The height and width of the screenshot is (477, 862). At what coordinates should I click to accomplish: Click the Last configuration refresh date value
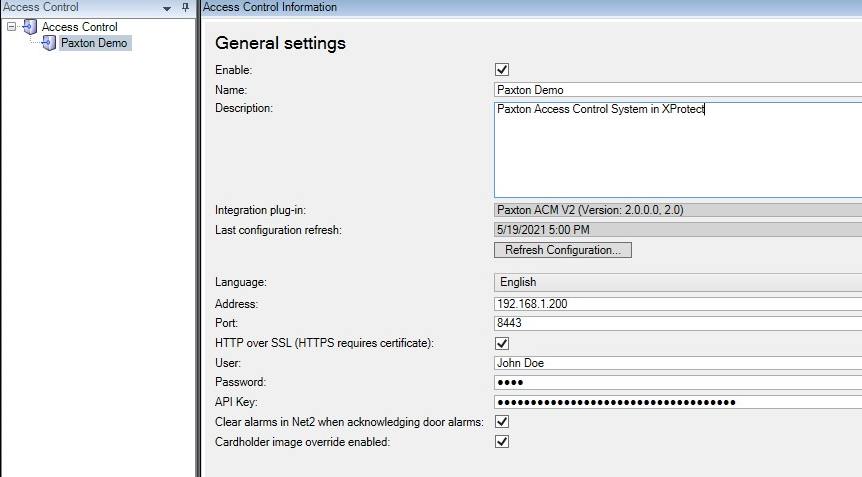tap(678, 230)
